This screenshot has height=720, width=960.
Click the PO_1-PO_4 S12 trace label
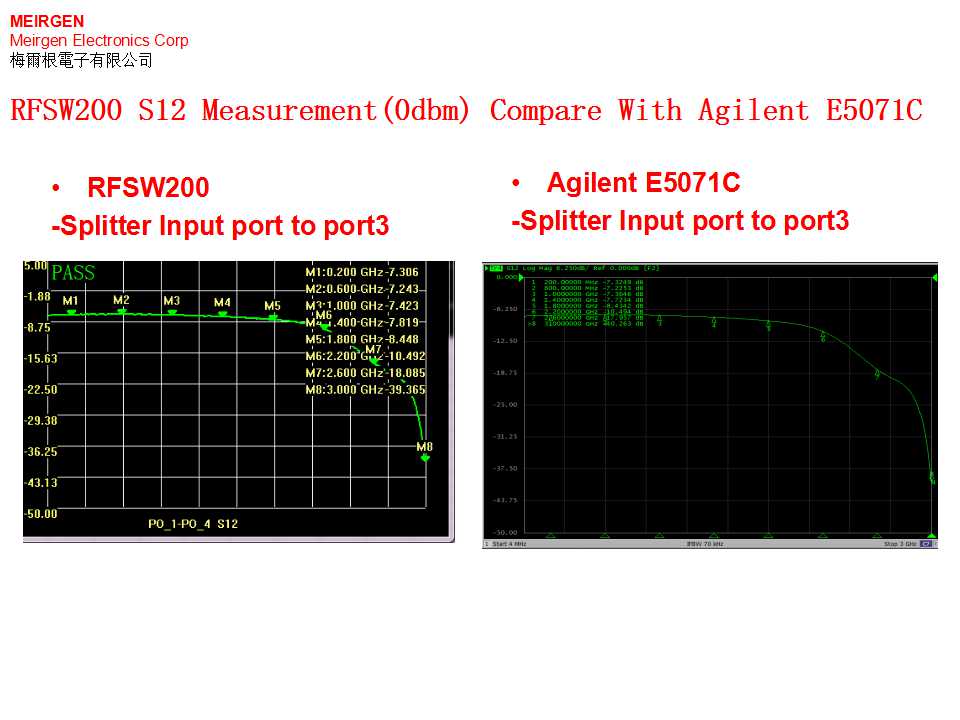pyautogui.click(x=193, y=524)
